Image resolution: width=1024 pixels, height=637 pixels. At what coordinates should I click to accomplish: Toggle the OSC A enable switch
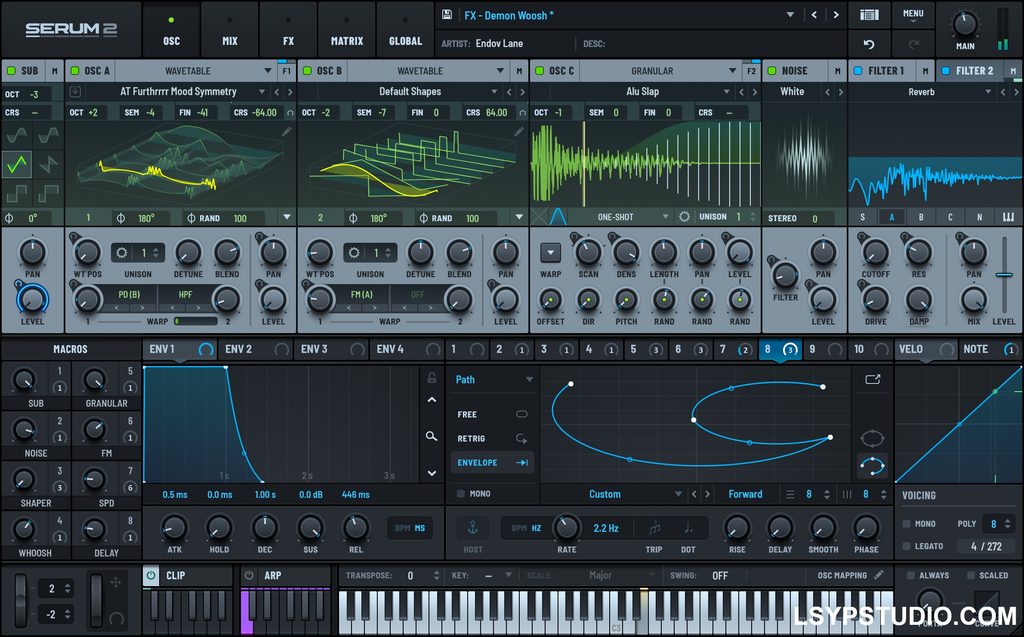pos(74,71)
